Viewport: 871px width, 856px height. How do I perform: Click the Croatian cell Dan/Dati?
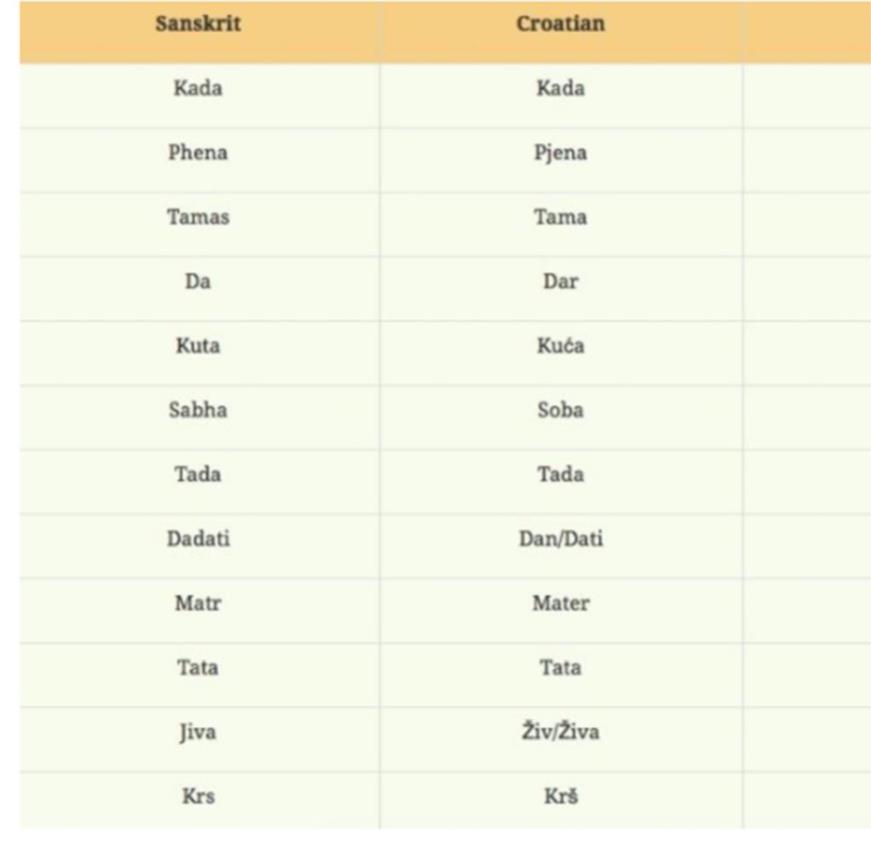pos(560,538)
